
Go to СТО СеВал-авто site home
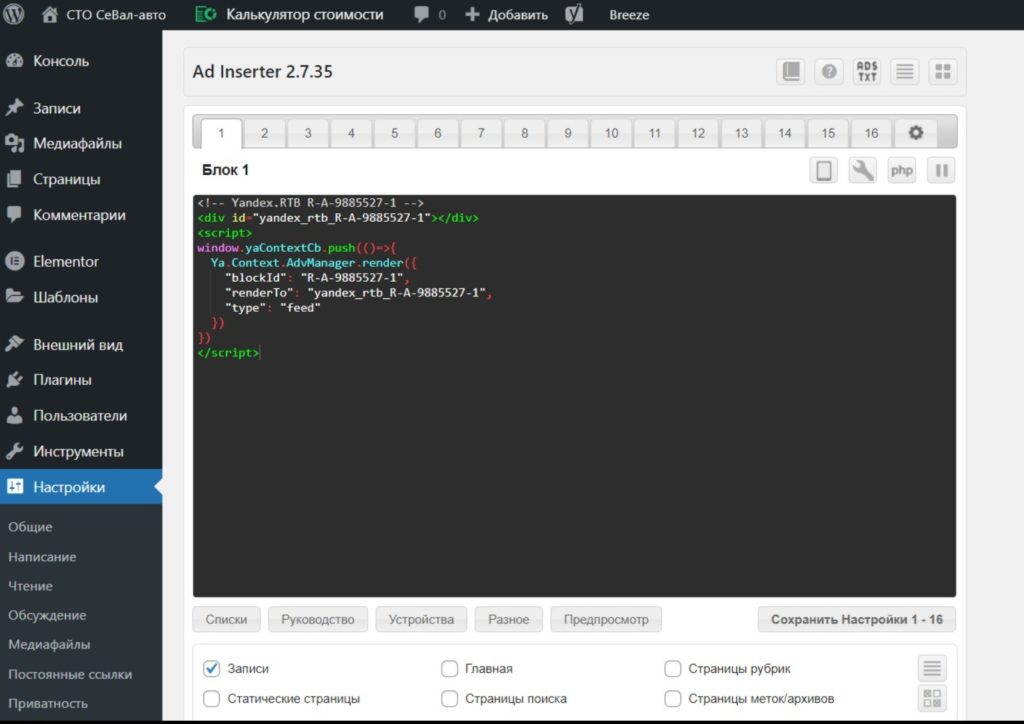[104, 14]
